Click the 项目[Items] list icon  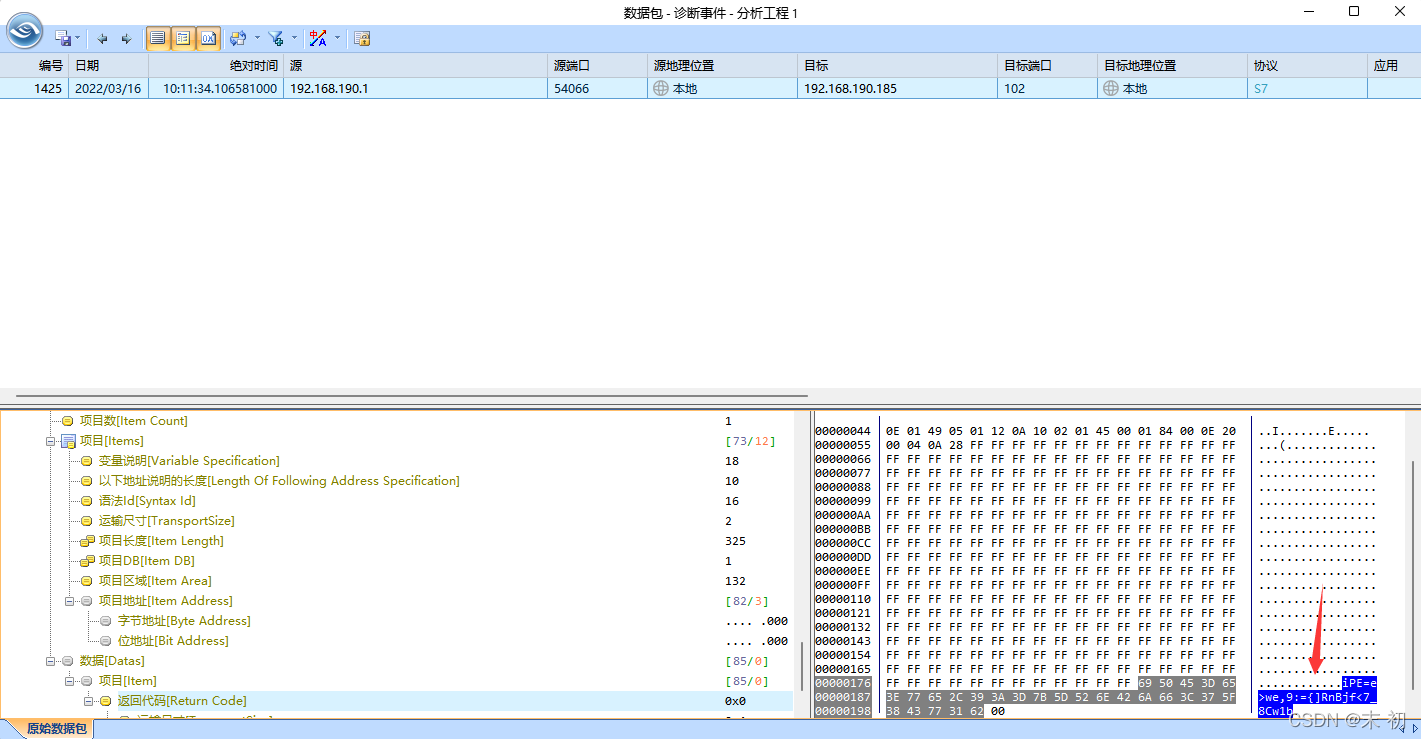[x=68, y=441]
